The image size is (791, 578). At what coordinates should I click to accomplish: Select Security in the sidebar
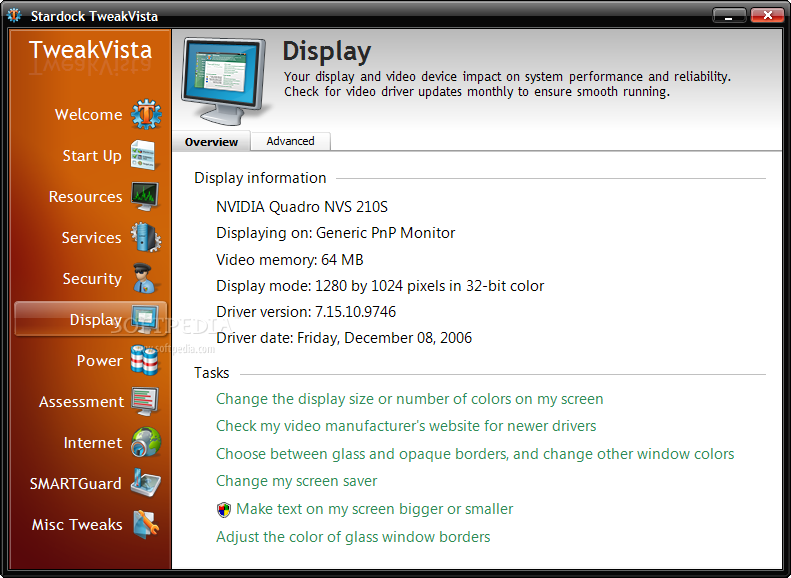click(x=92, y=279)
